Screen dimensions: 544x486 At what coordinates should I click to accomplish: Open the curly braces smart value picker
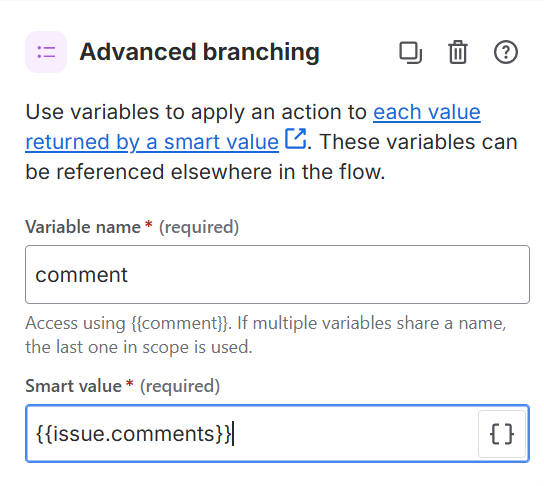click(502, 434)
